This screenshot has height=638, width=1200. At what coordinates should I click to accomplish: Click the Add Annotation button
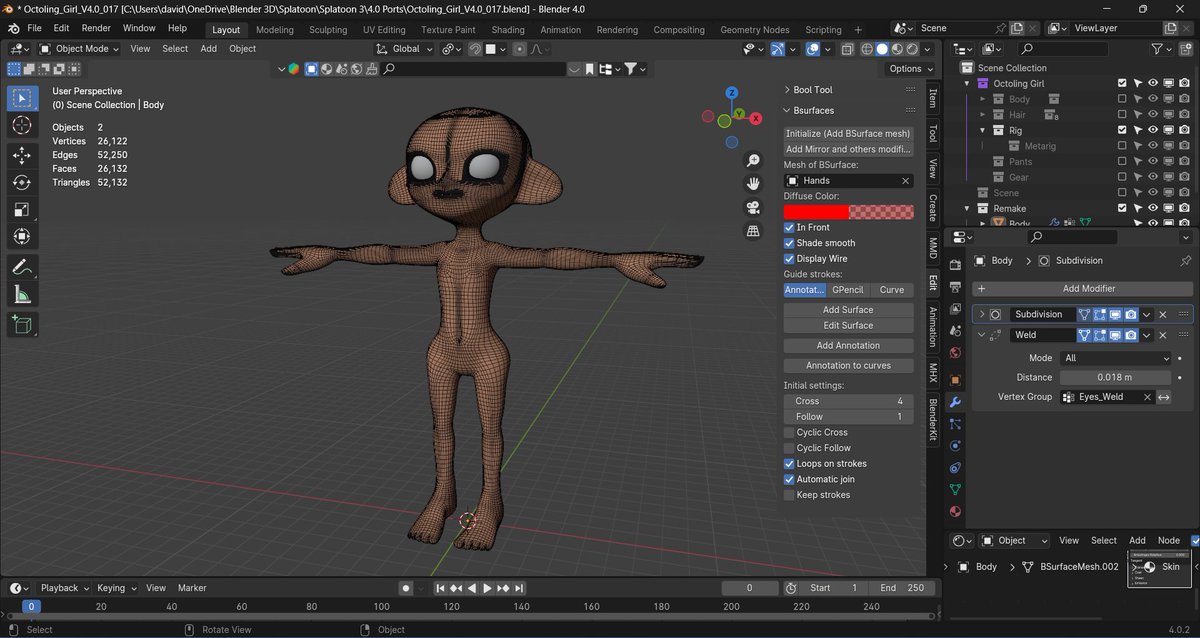click(x=848, y=345)
